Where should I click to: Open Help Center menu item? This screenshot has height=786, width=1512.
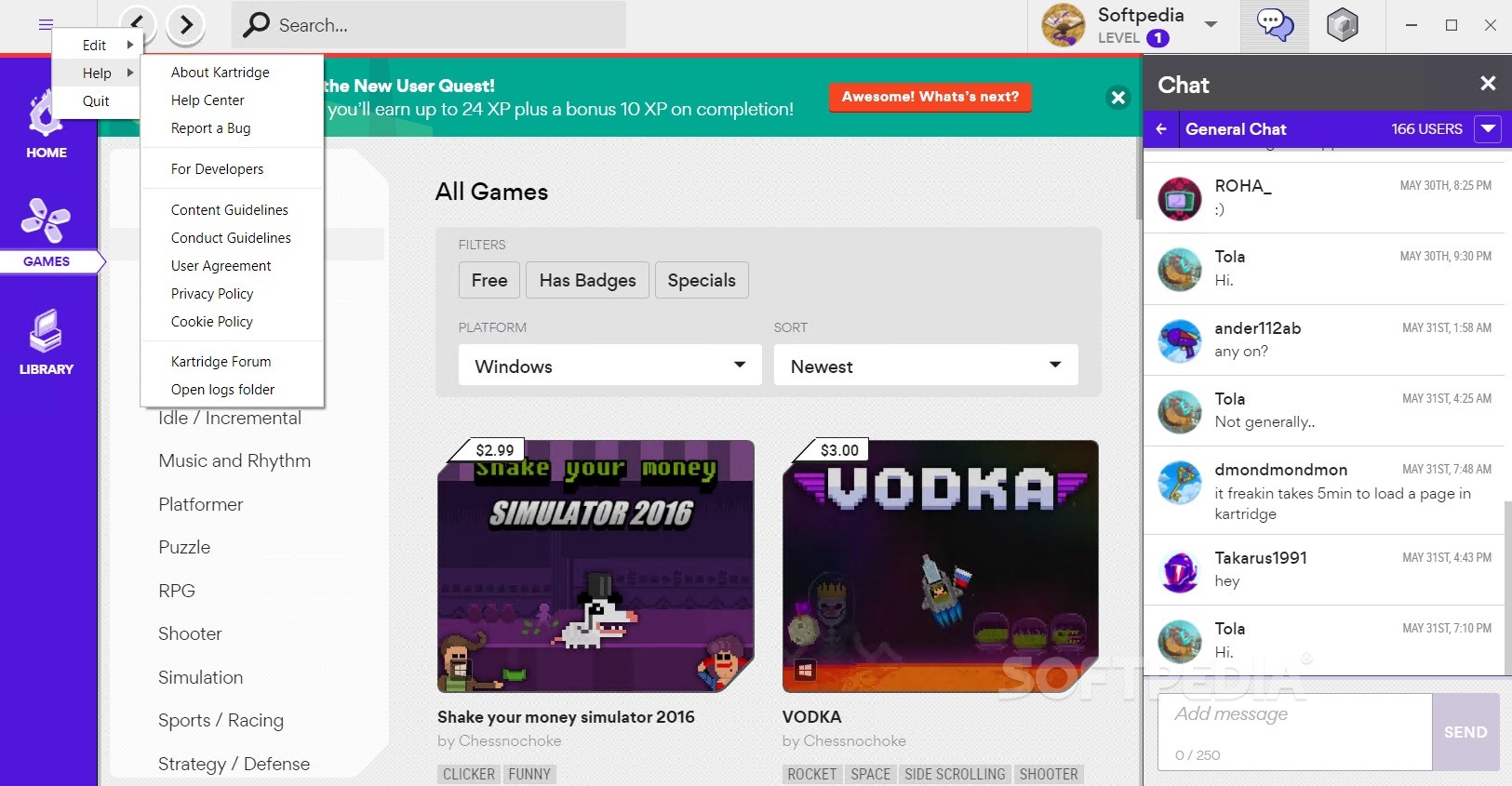pos(232,100)
